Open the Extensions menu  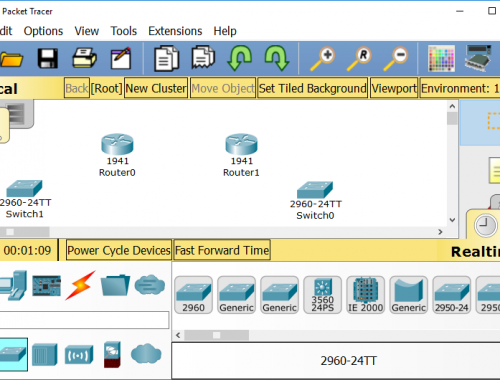[x=175, y=31]
